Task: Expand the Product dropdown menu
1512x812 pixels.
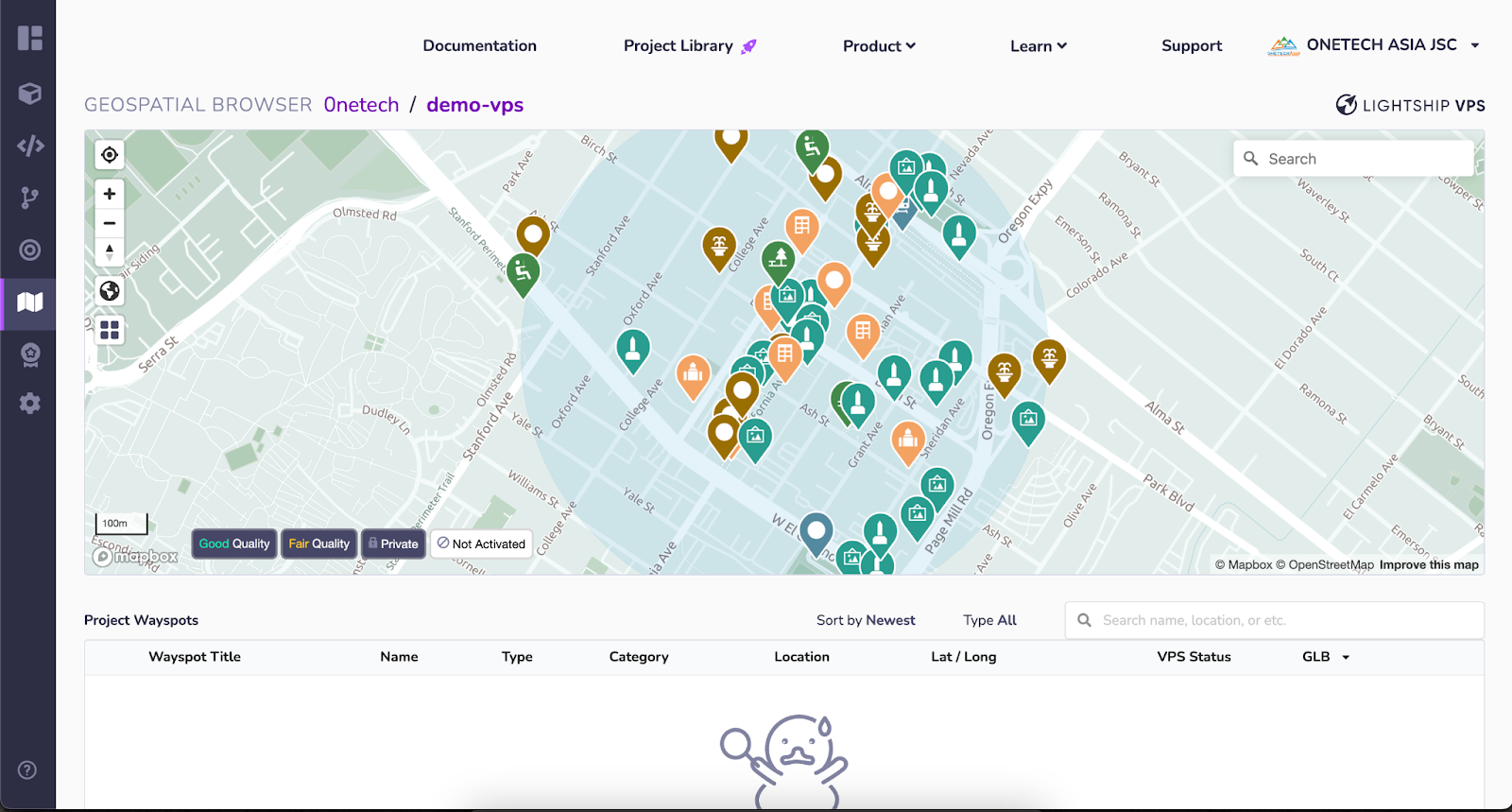Action: pyautogui.click(x=879, y=45)
